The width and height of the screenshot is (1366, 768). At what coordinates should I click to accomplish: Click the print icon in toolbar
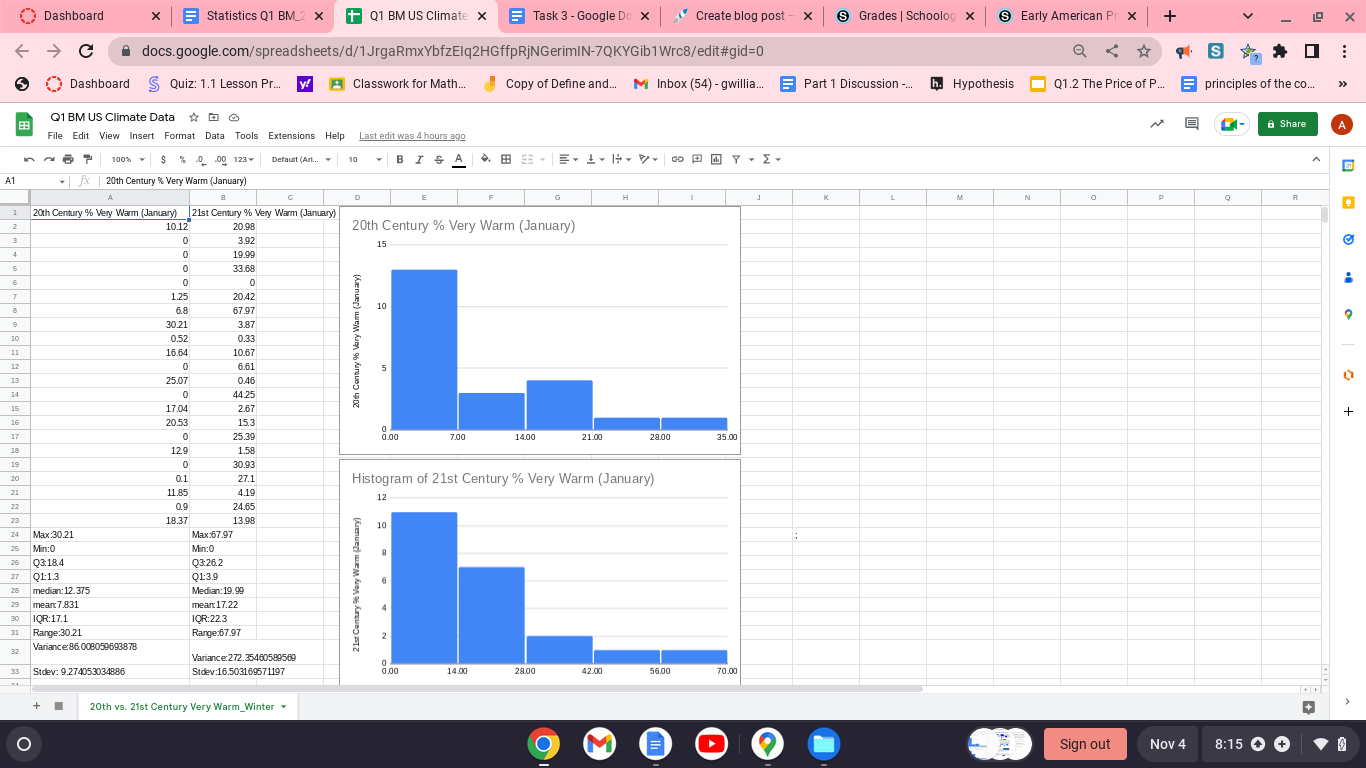pyautogui.click(x=68, y=159)
